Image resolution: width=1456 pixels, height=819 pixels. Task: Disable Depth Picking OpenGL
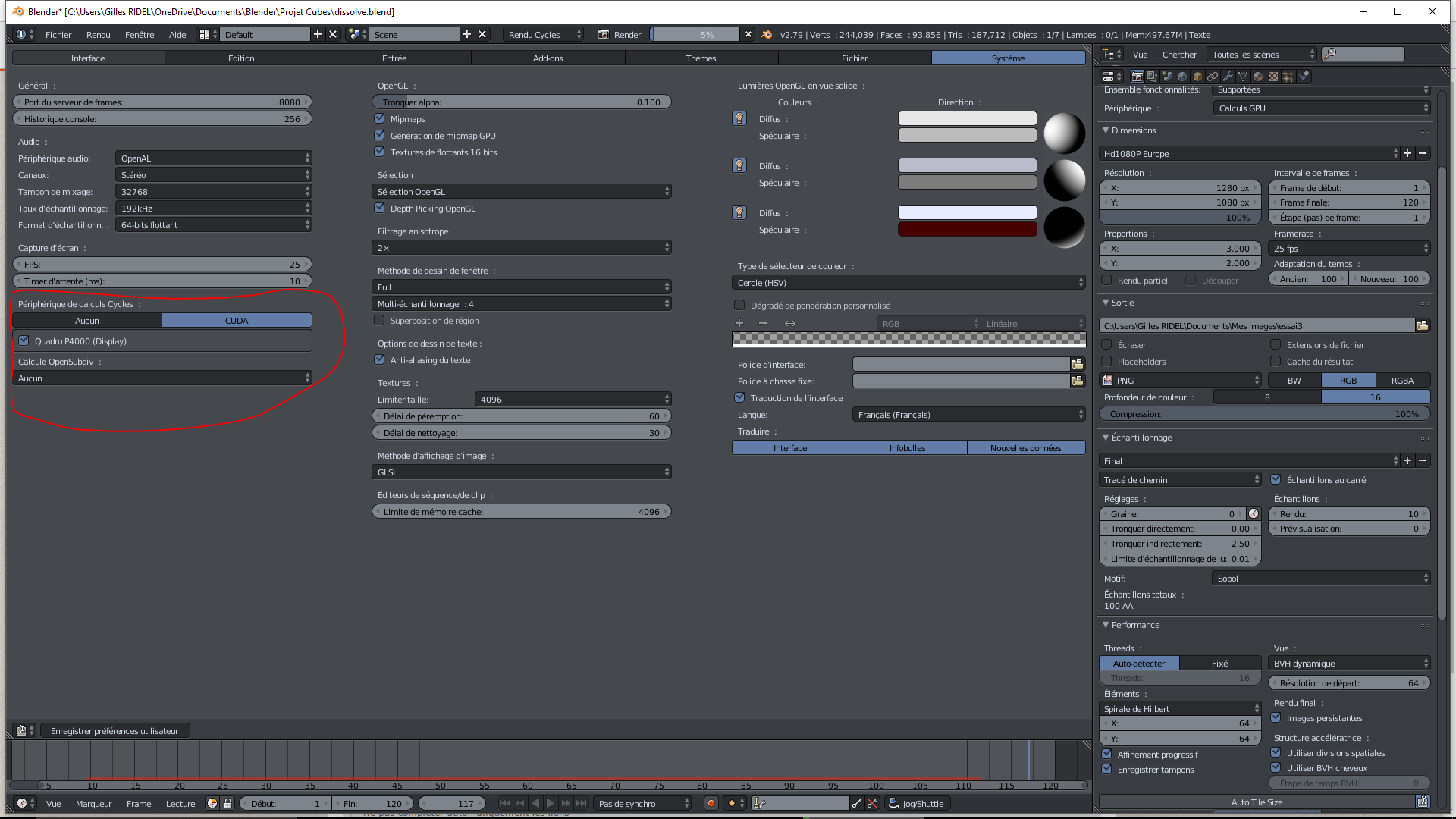(379, 208)
